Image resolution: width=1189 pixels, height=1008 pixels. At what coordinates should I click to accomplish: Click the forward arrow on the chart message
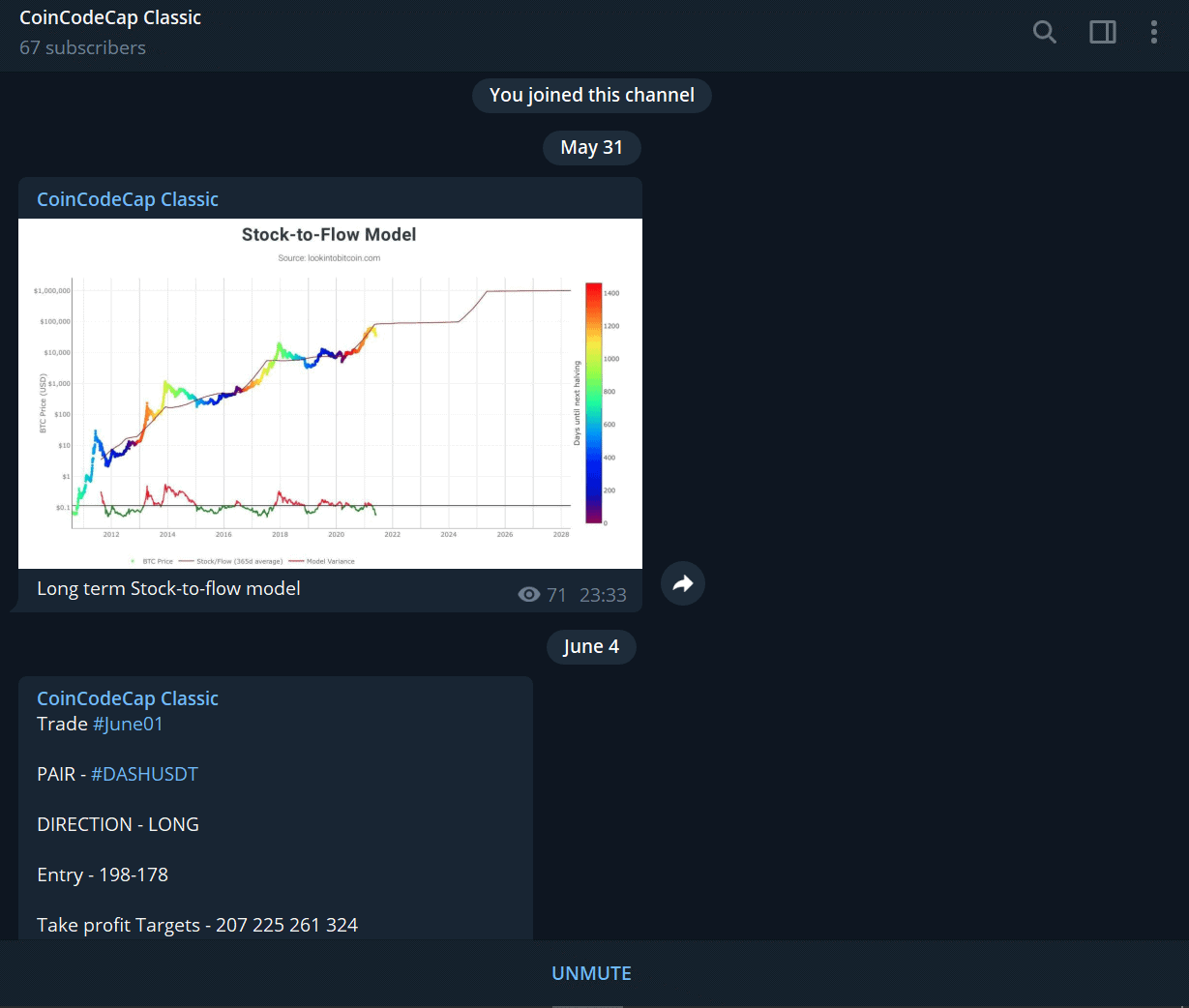tap(682, 582)
